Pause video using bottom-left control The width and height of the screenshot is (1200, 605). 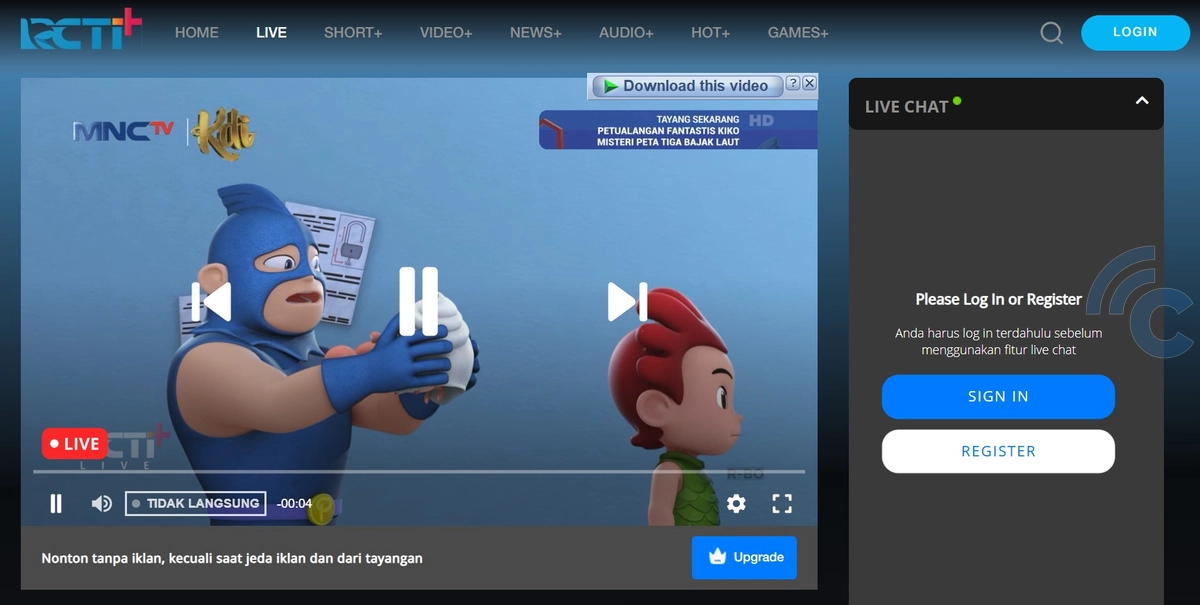coord(56,504)
